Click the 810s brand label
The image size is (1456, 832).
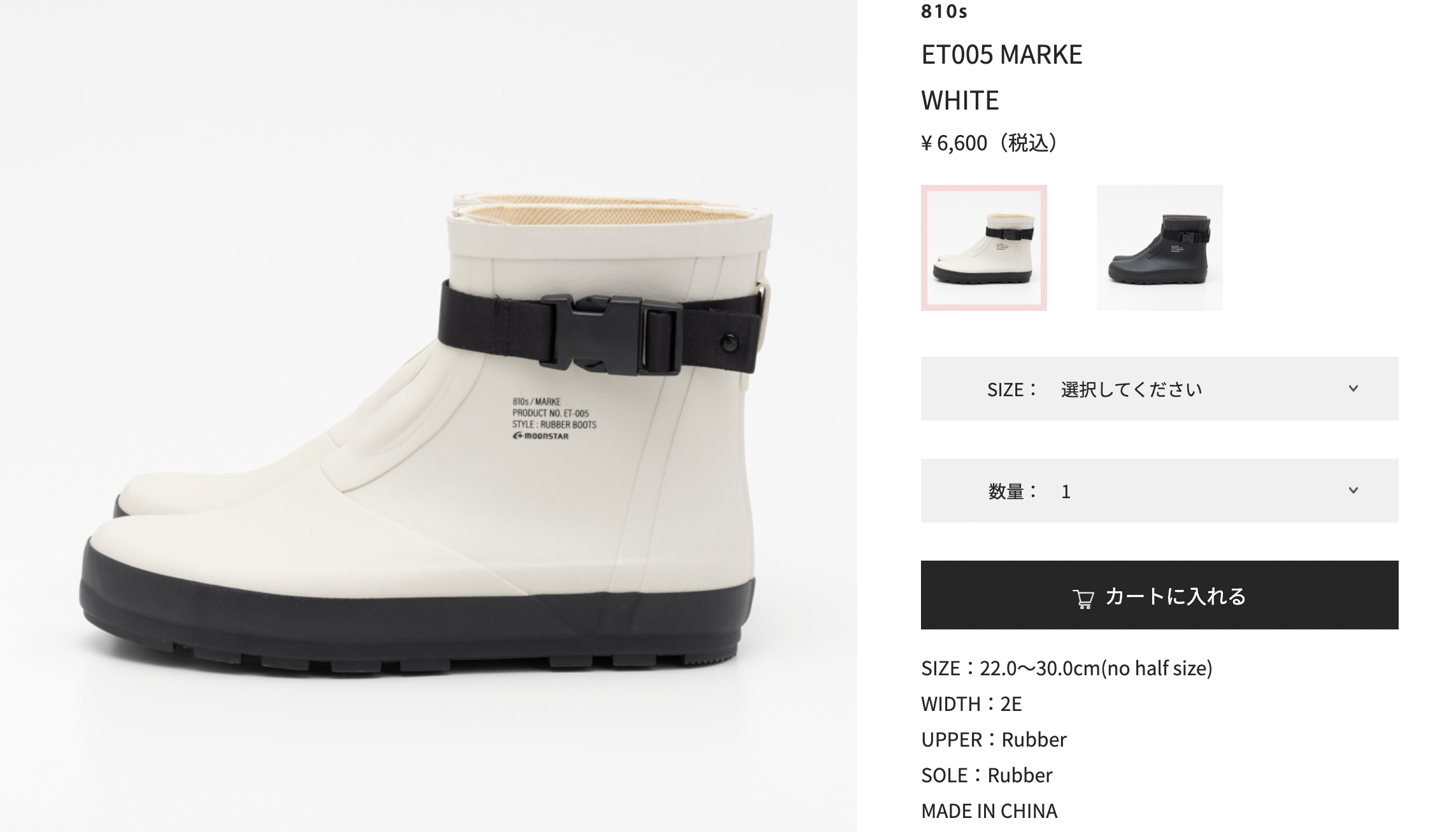(x=944, y=11)
